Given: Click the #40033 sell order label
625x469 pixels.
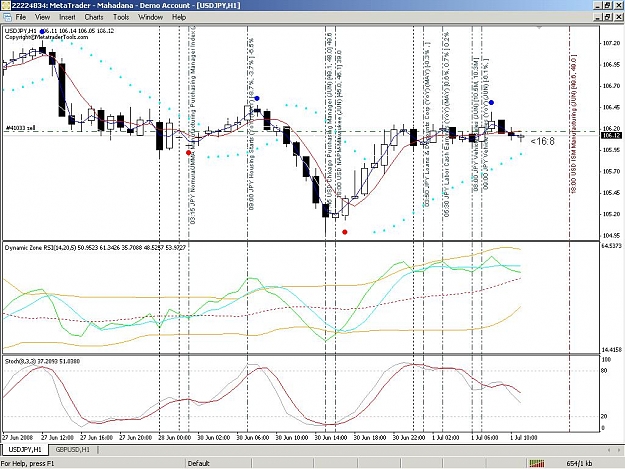Looking at the screenshot, I should [20, 128].
